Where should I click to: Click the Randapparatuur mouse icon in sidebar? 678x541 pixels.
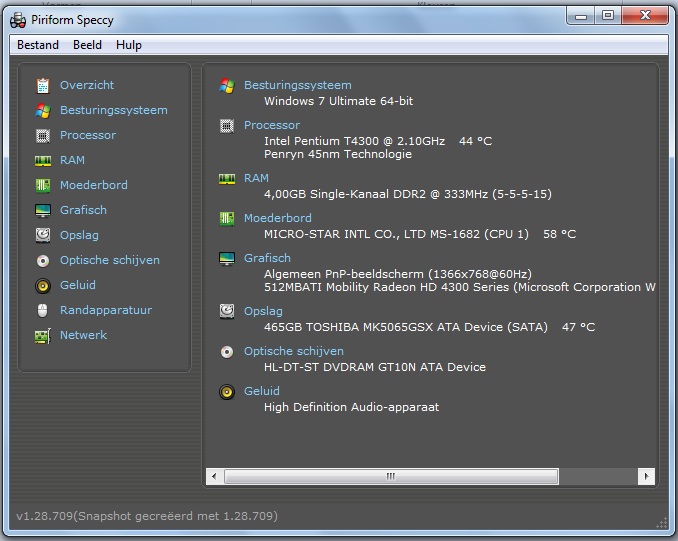pyautogui.click(x=43, y=310)
